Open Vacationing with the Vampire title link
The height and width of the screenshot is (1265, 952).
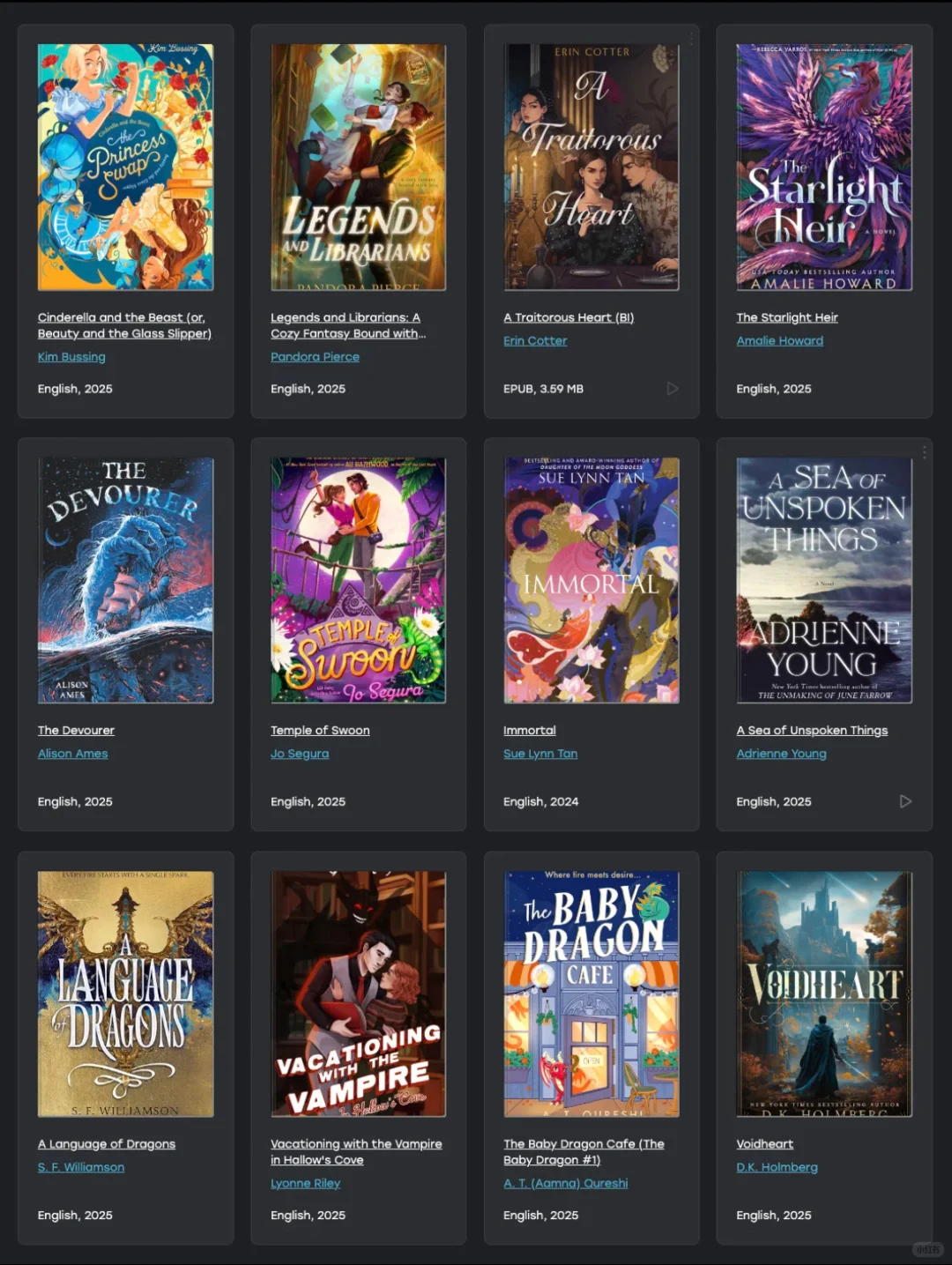pyautogui.click(x=356, y=1152)
